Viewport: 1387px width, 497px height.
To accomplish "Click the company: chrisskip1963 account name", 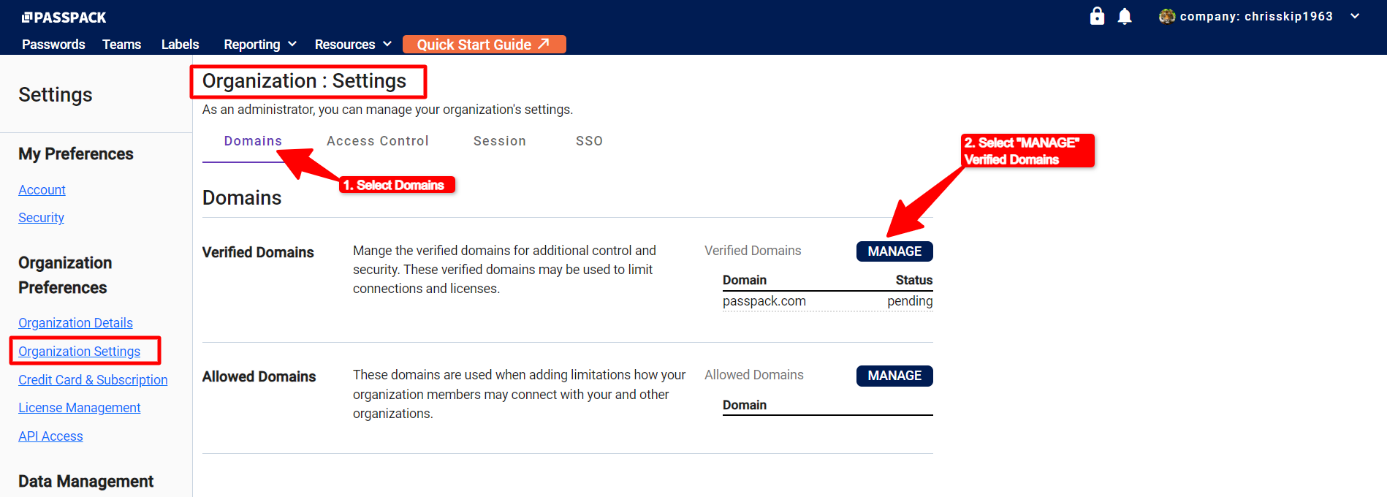I will click(1256, 16).
